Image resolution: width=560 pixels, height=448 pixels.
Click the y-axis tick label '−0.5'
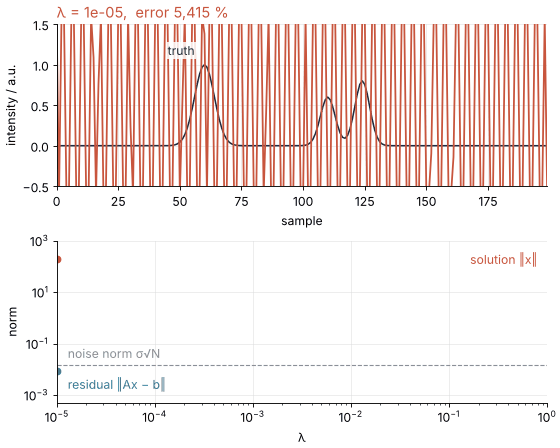pyautogui.click(x=36, y=187)
